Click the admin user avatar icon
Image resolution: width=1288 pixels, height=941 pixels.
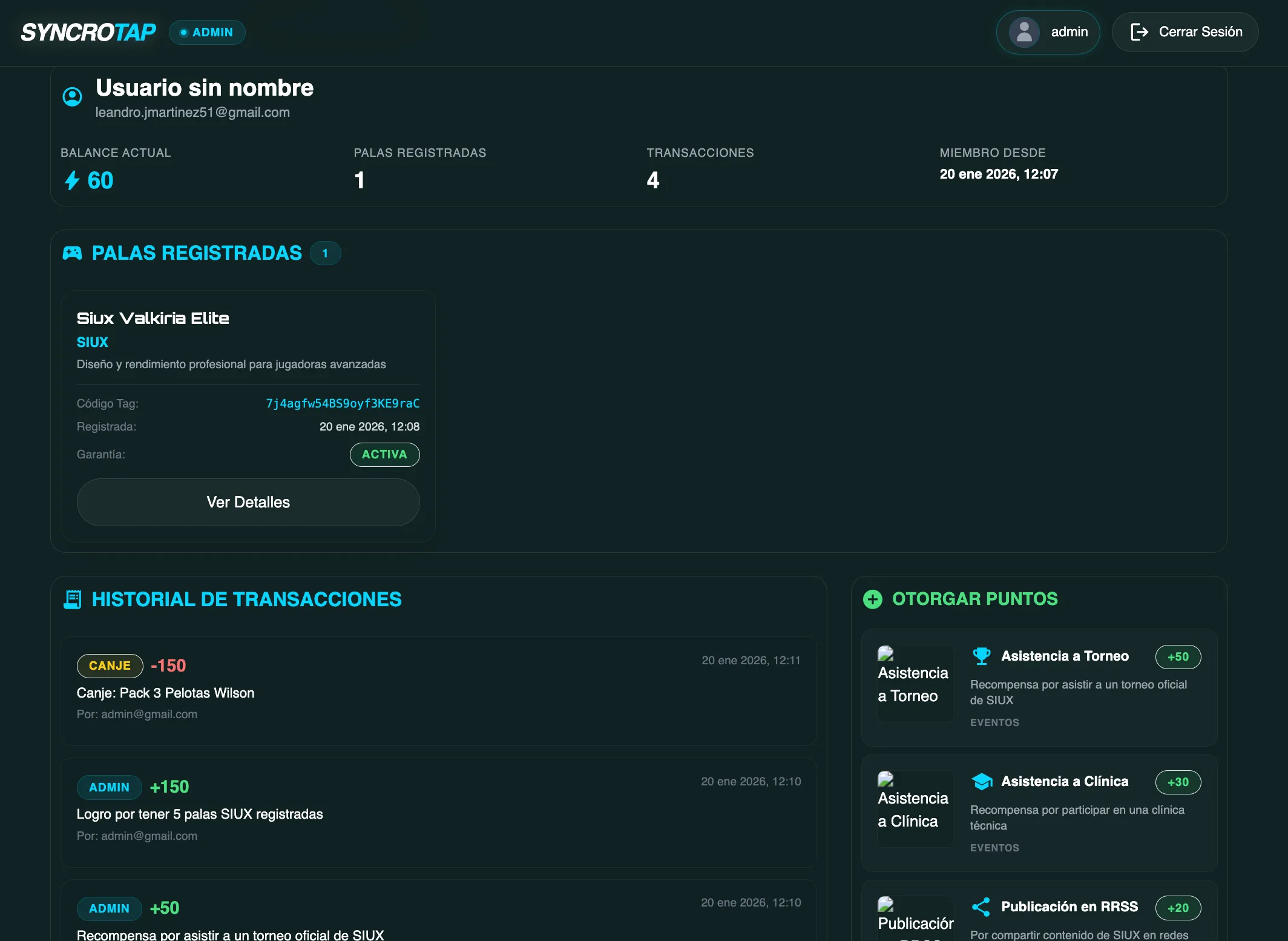(x=1024, y=32)
